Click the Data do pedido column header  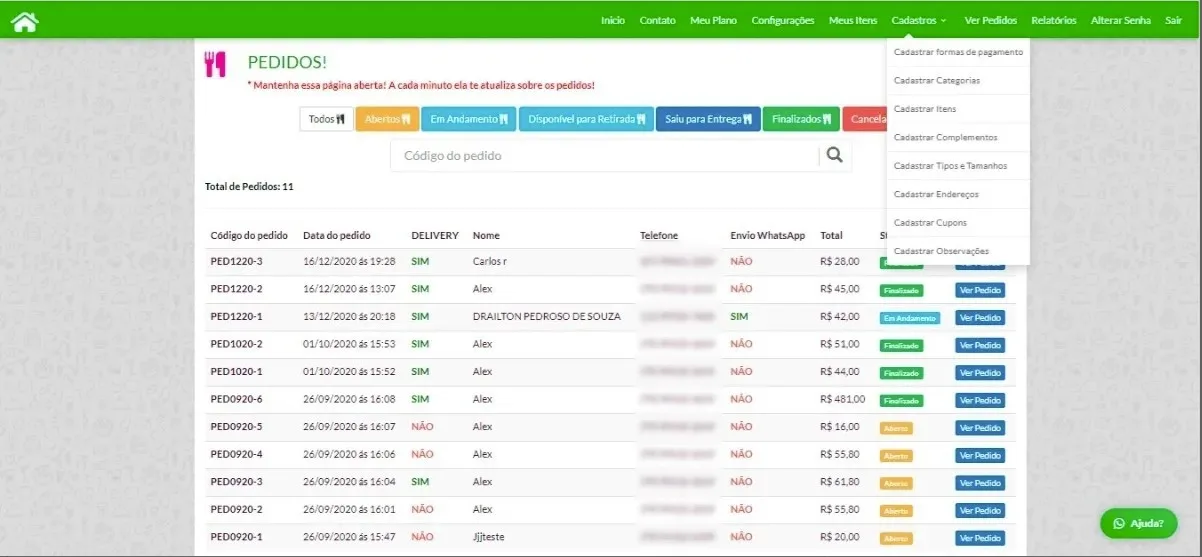point(337,236)
